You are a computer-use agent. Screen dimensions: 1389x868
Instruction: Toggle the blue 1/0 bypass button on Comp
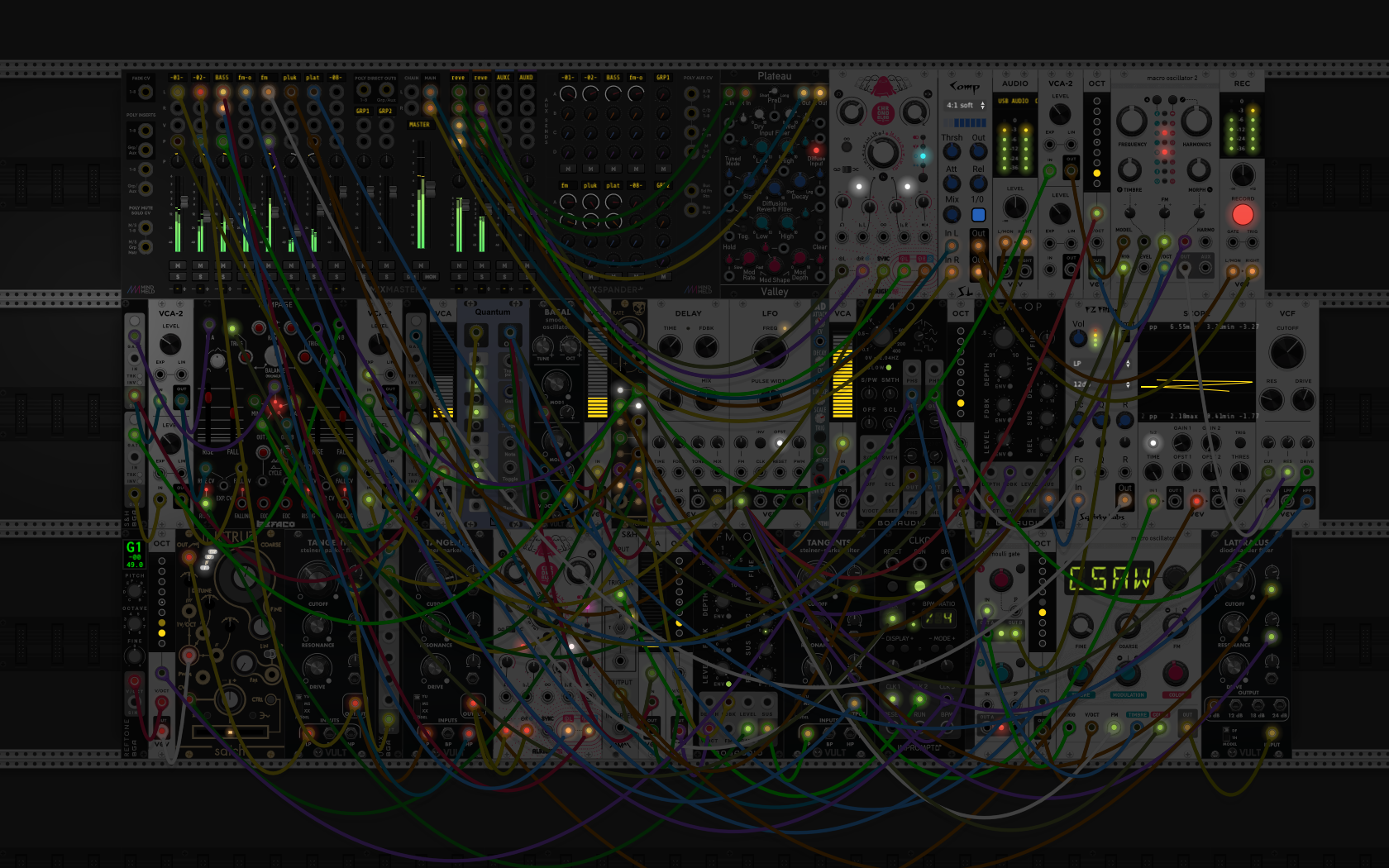(978, 215)
